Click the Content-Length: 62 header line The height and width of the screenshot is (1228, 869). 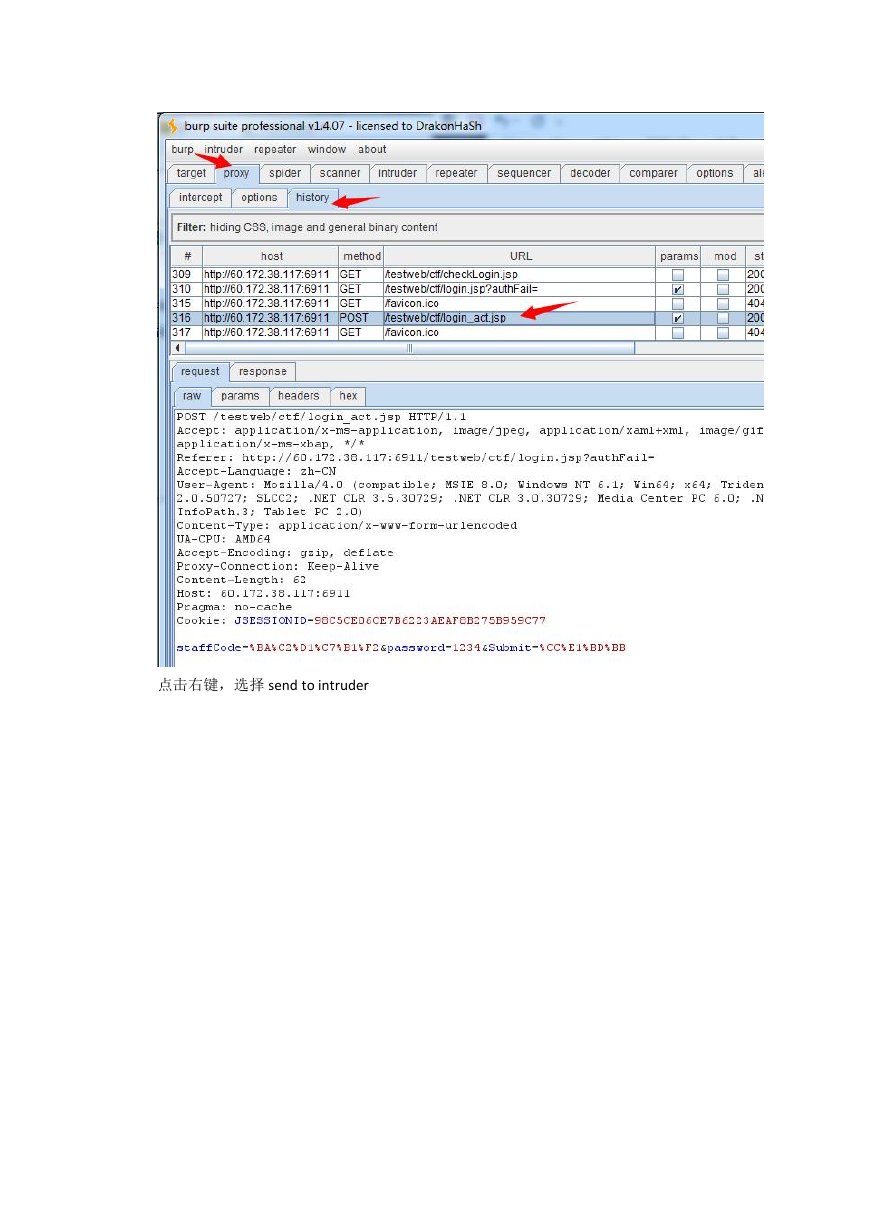[242, 580]
